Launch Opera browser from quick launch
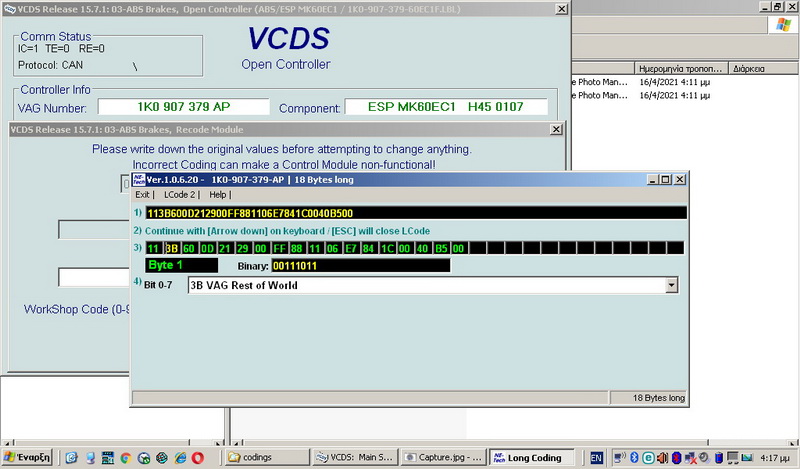 click(x=197, y=458)
